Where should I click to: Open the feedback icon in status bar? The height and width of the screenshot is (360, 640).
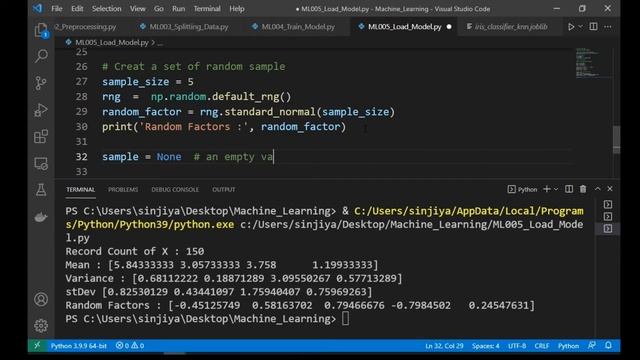click(x=592, y=346)
